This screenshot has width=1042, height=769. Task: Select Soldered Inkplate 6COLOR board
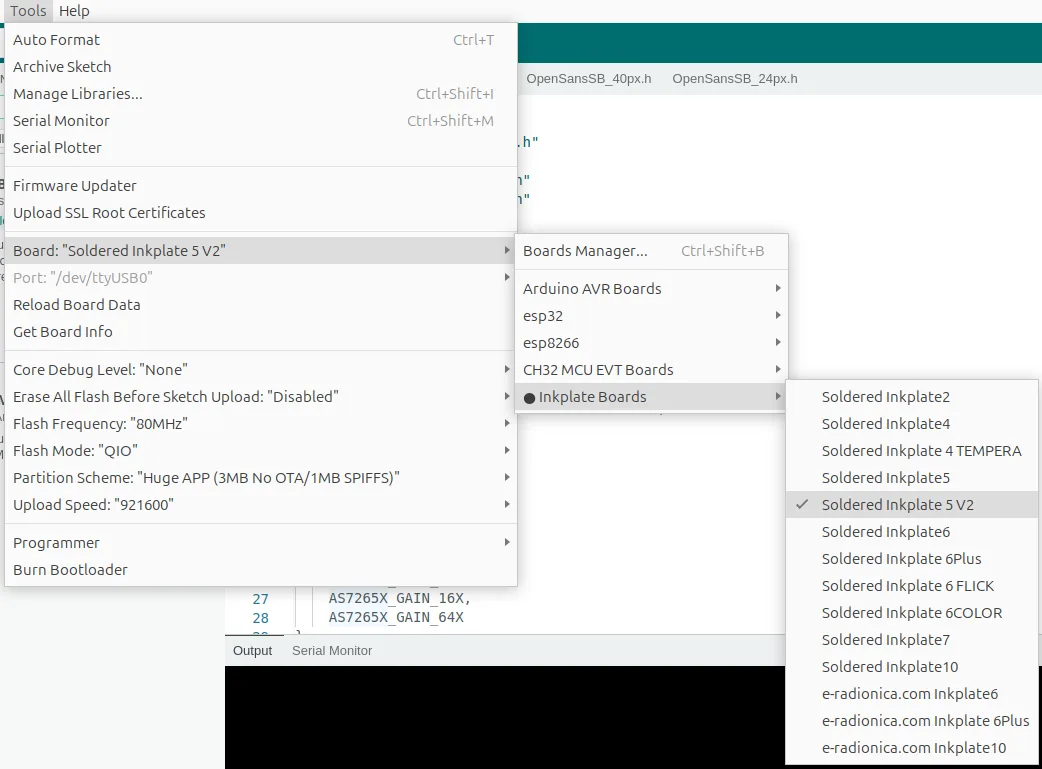point(911,613)
